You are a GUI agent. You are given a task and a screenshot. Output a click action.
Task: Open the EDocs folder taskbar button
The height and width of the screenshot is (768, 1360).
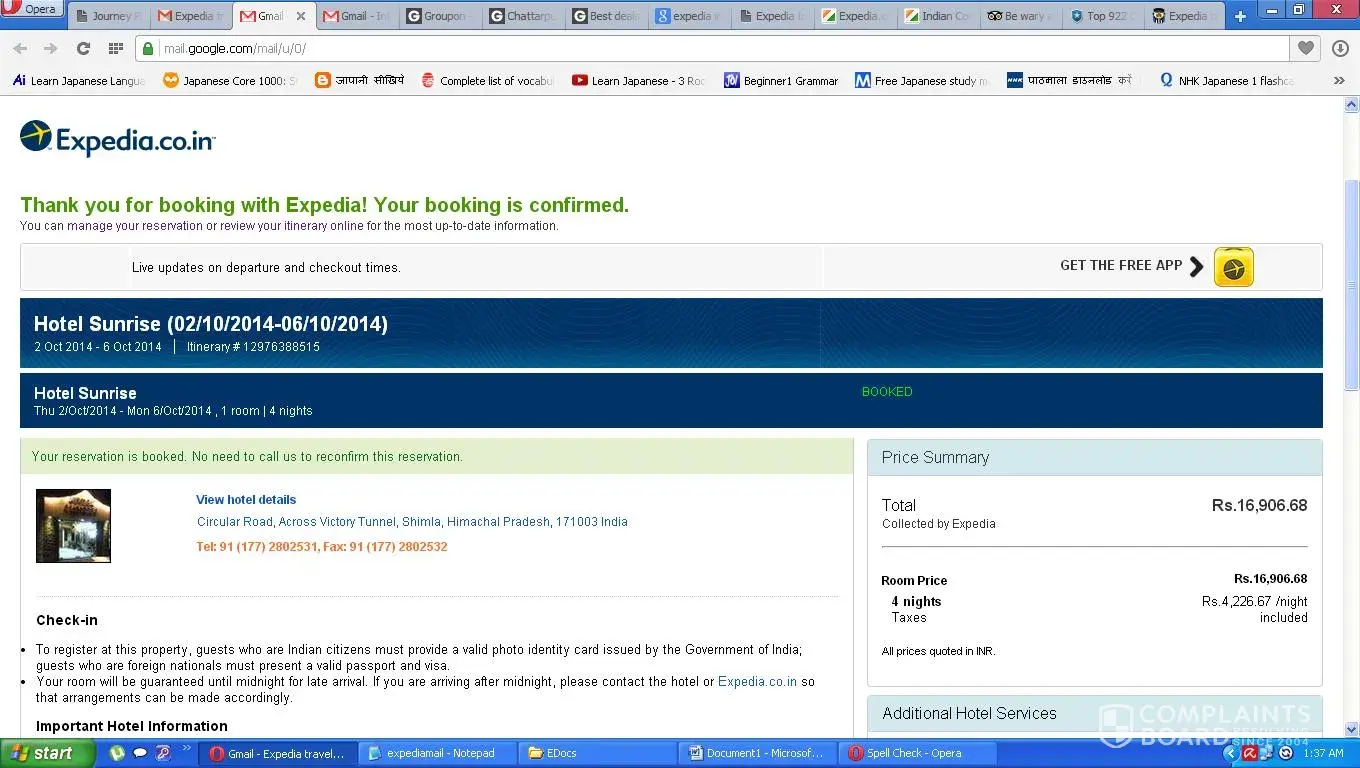[597, 753]
